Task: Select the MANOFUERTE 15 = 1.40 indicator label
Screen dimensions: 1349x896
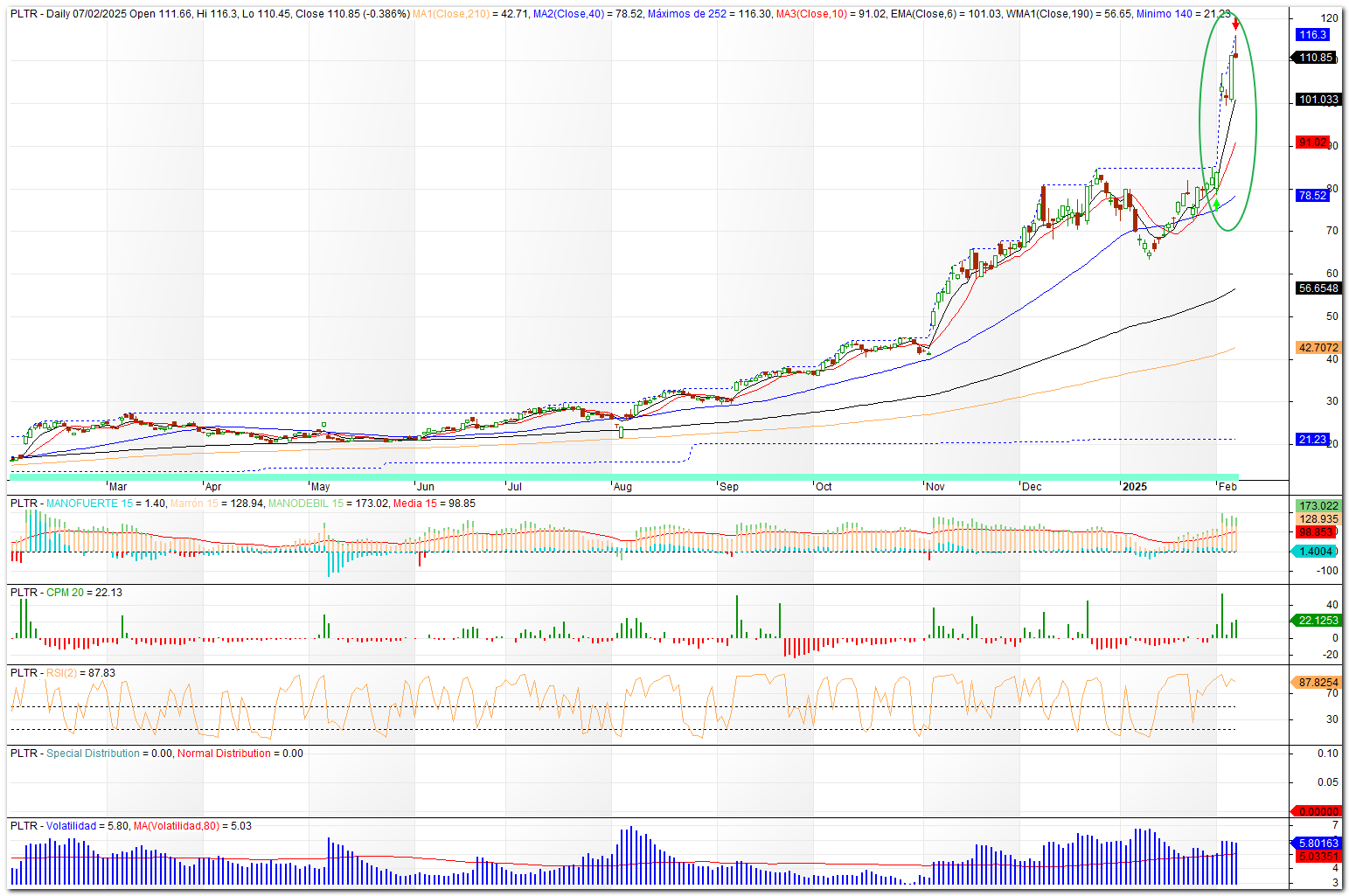Action: [x=106, y=504]
